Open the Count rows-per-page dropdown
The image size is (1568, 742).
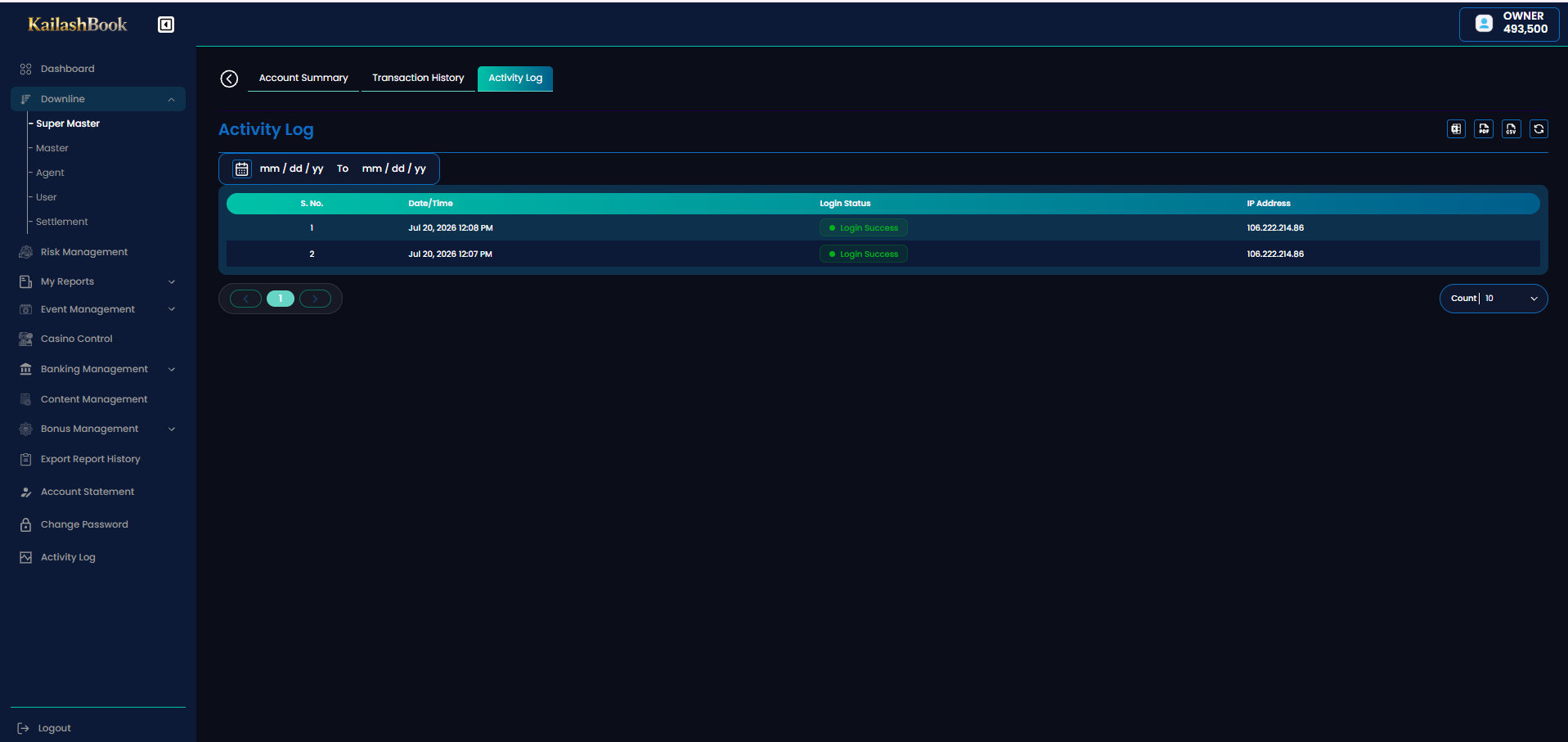point(1494,299)
